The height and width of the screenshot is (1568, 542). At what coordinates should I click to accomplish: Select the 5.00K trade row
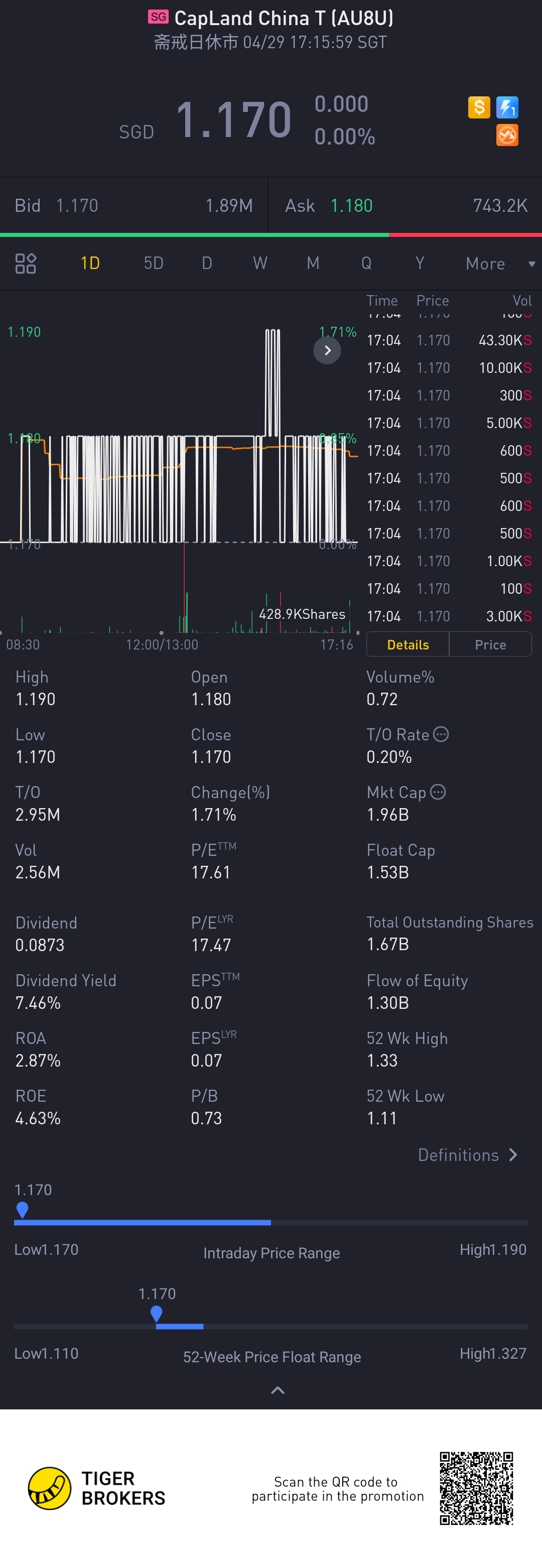[x=449, y=423]
